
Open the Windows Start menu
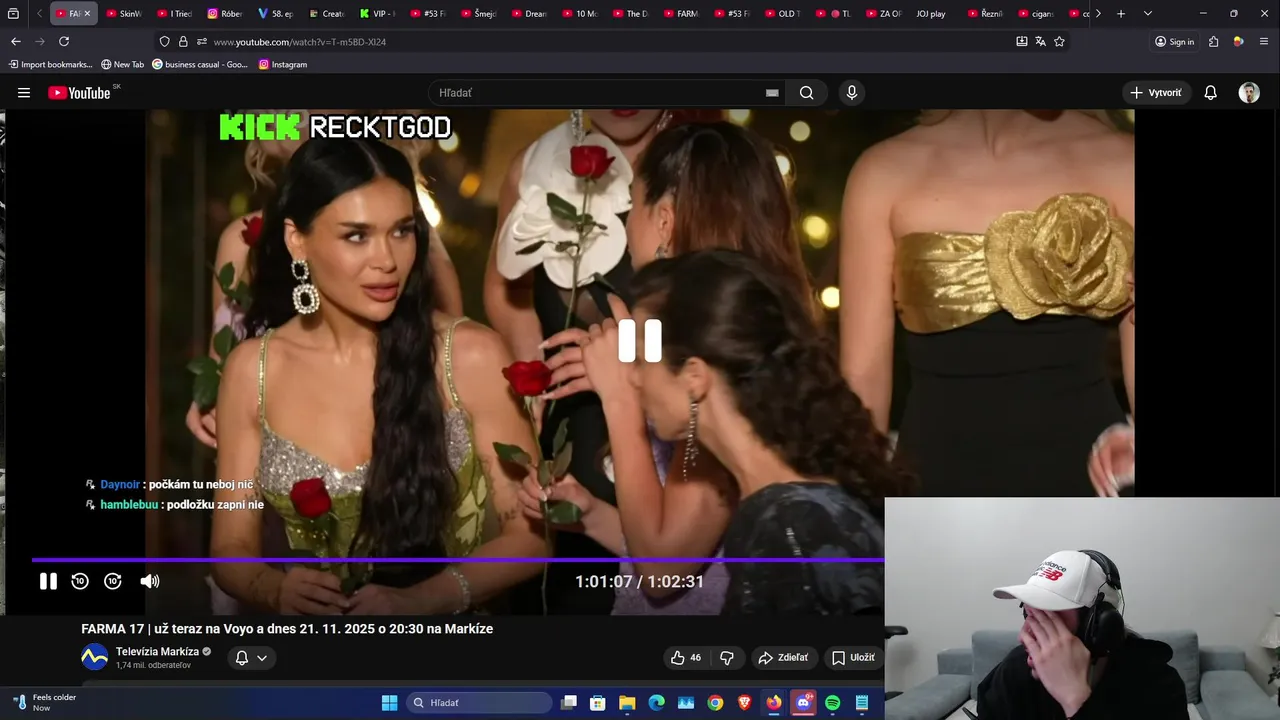click(x=389, y=703)
